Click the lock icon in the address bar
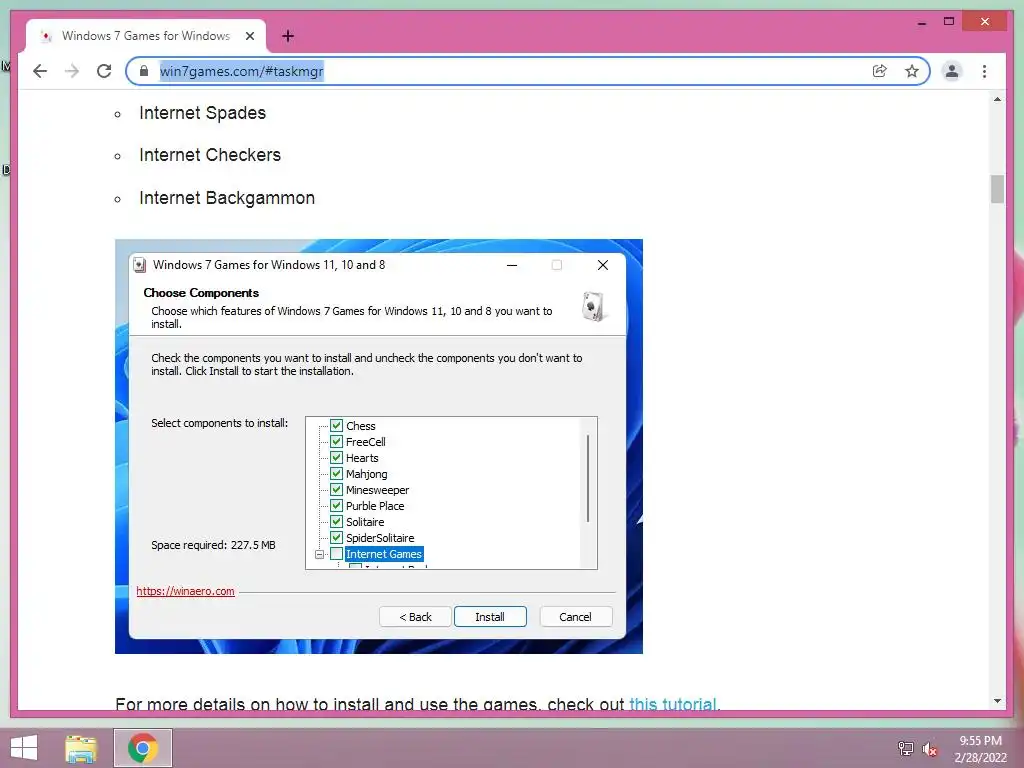 tap(144, 71)
